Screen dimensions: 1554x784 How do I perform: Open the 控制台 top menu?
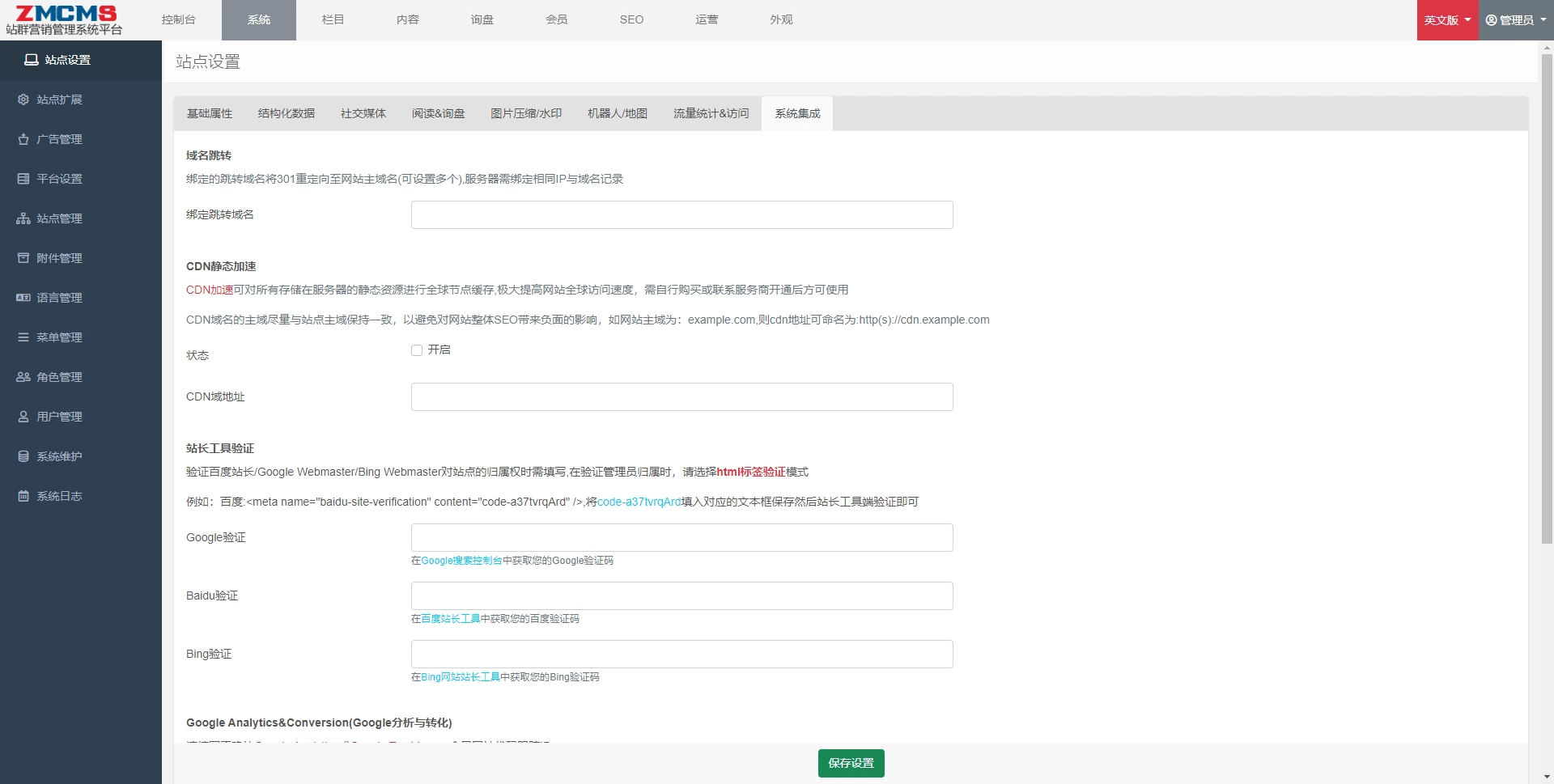tap(178, 19)
